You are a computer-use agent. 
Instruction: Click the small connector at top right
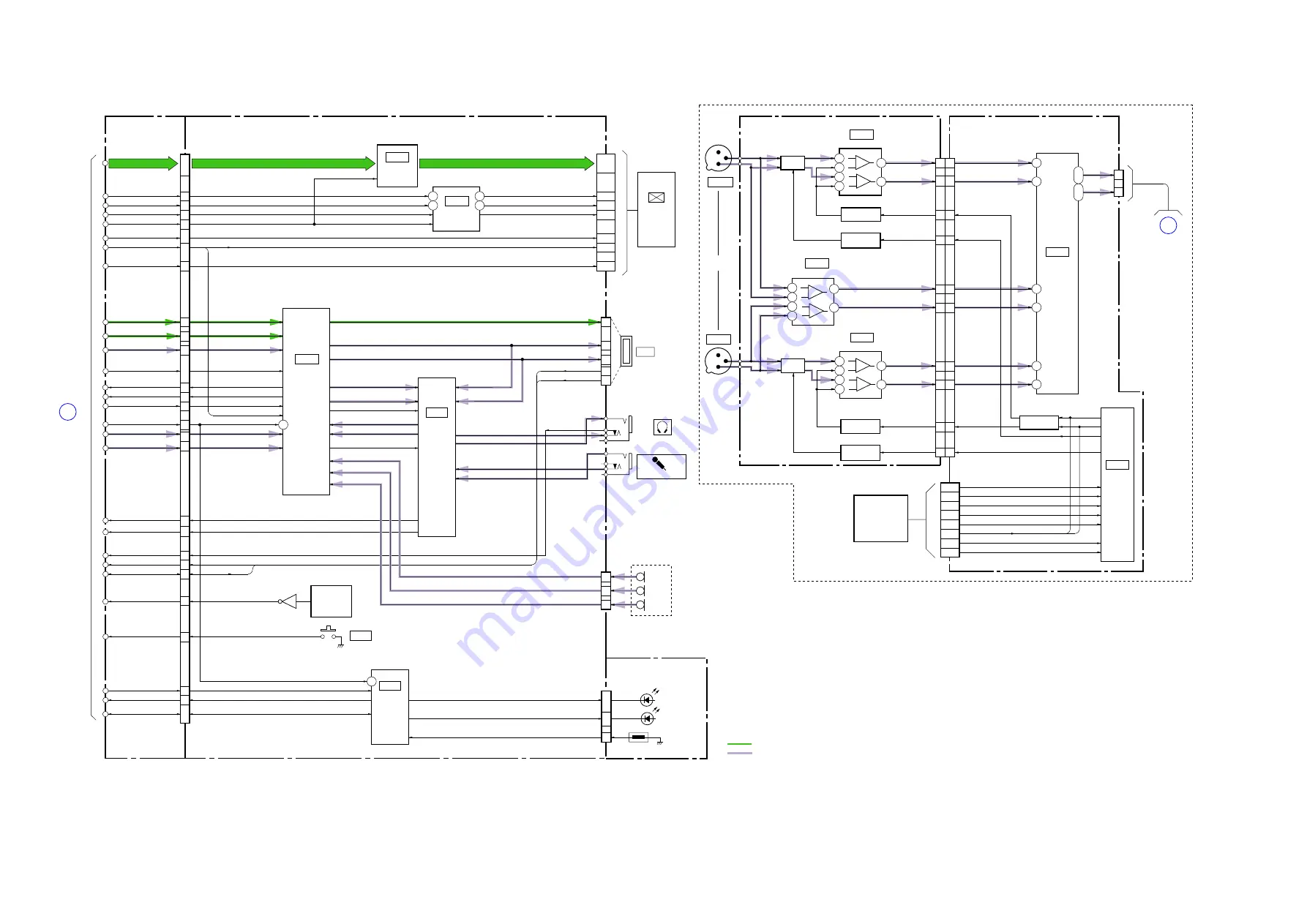(1118, 183)
